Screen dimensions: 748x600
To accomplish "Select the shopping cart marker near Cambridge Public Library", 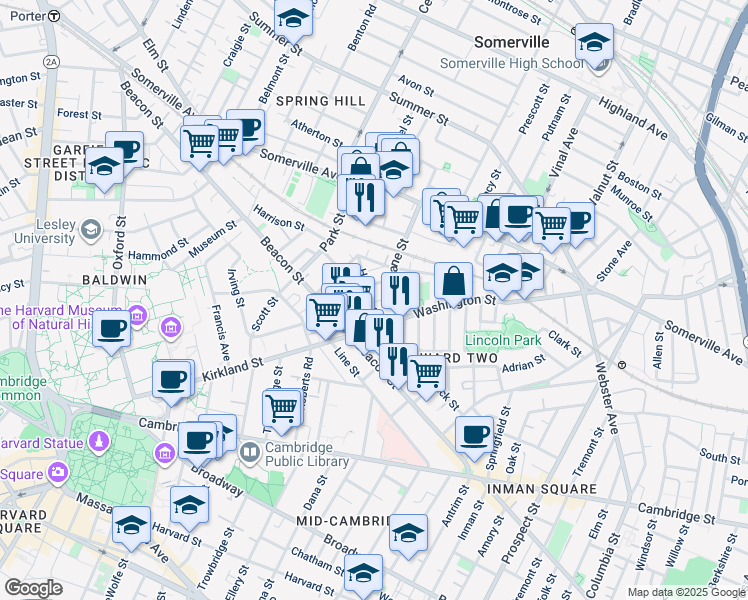I will [282, 408].
